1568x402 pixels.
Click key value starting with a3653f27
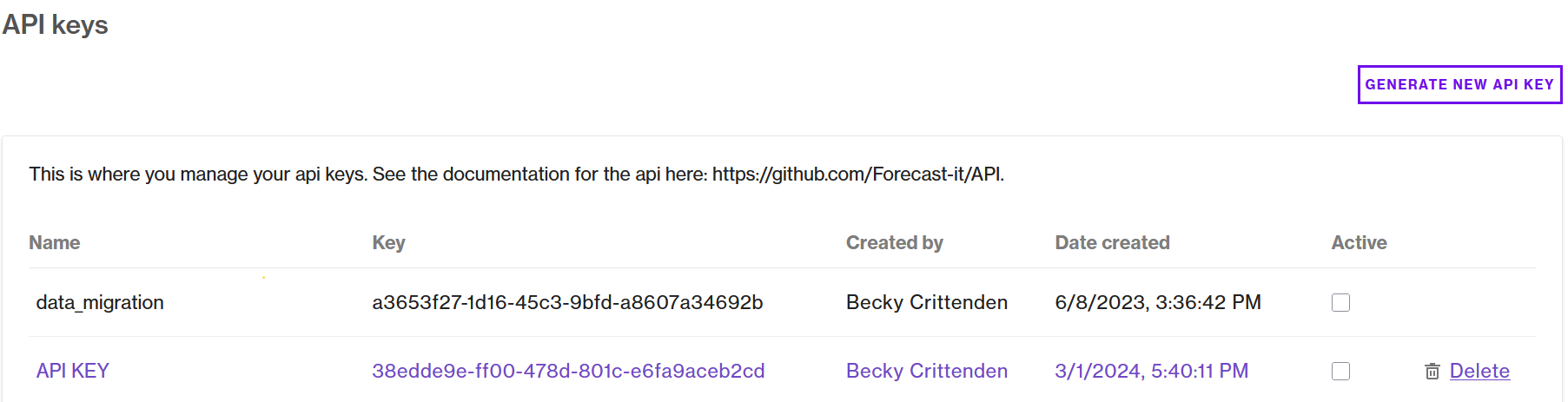click(567, 302)
